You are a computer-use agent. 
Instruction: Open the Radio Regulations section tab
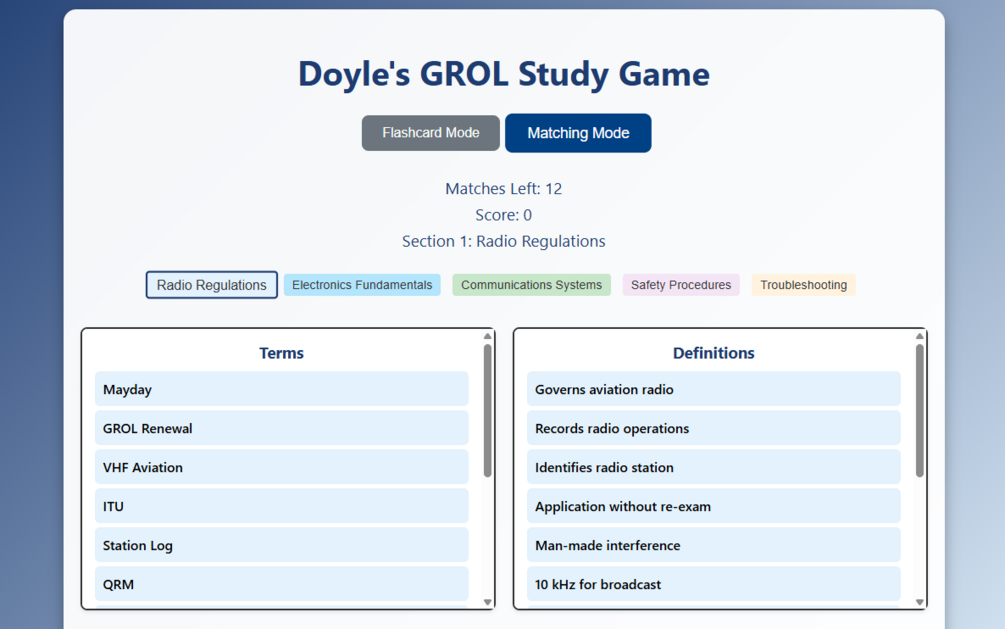point(212,285)
